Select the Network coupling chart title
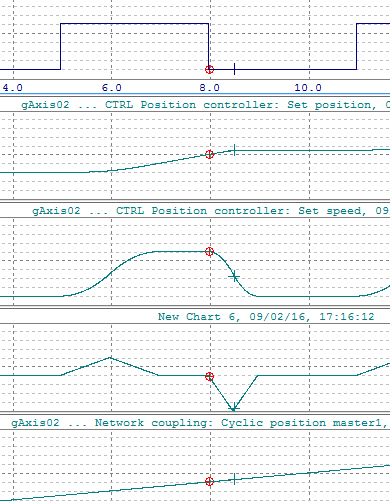The image size is (390, 504). coord(200,423)
